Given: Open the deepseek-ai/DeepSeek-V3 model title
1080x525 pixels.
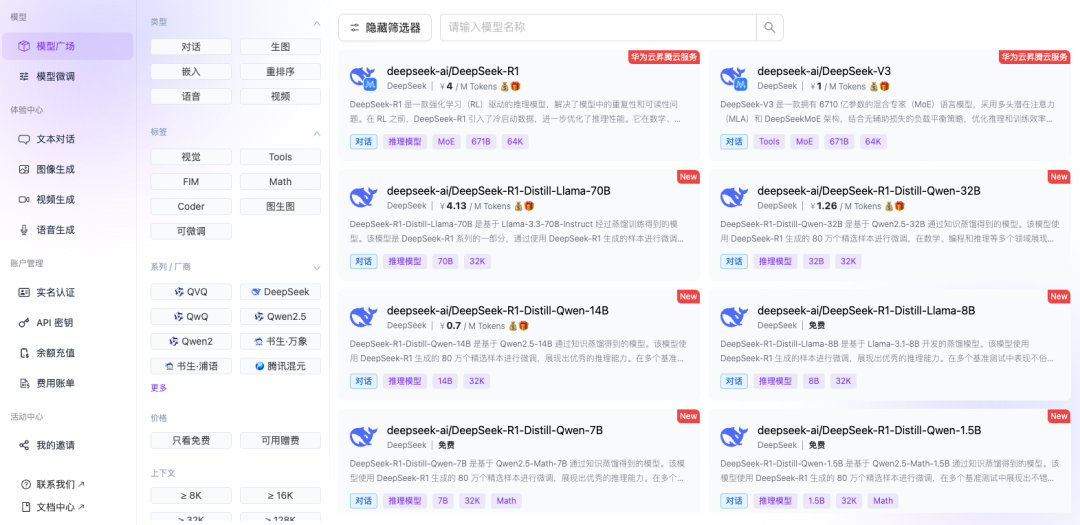Looking at the screenshot, I should coord(824,71).
